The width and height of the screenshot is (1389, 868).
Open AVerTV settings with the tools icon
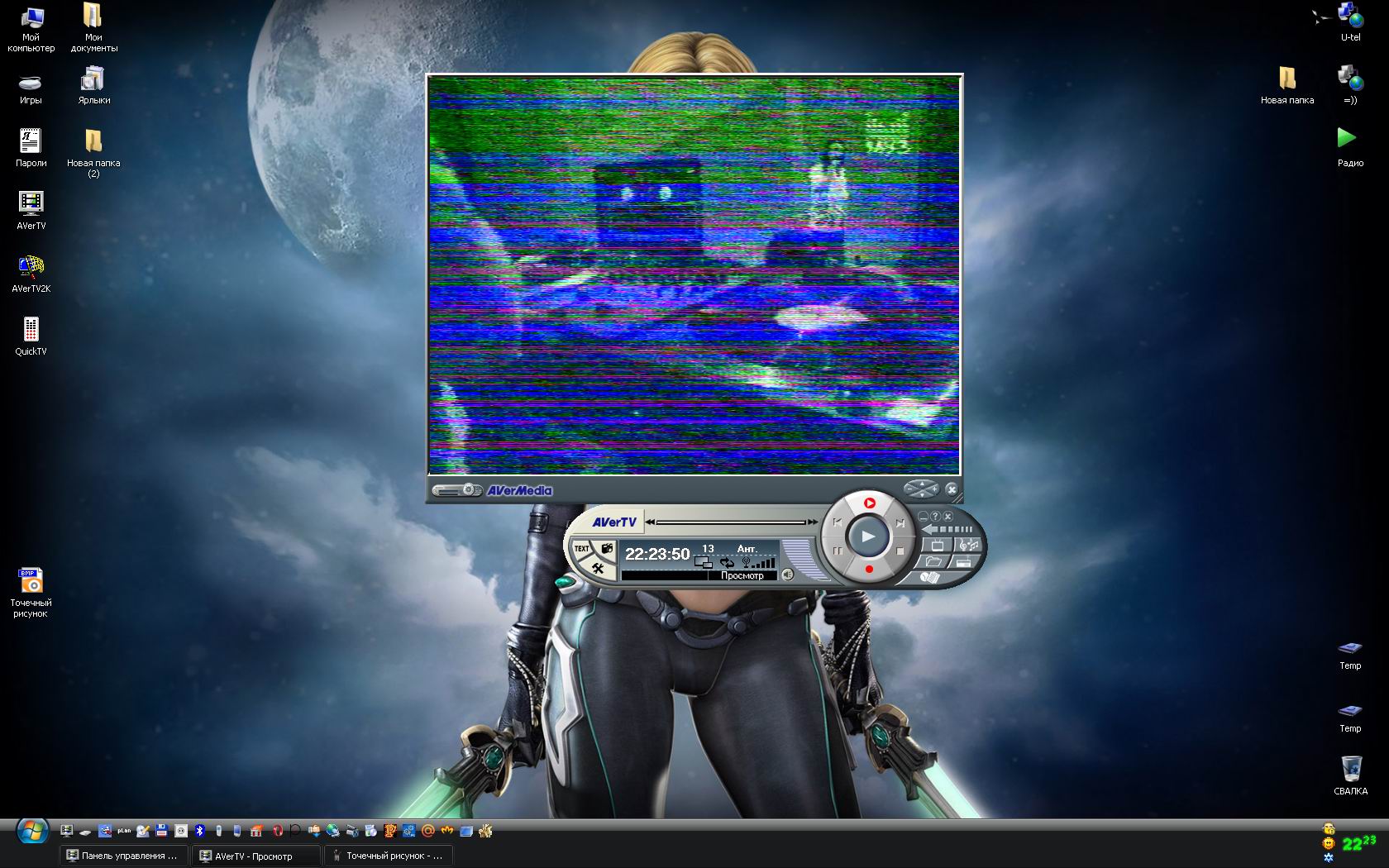coord(597,568)
